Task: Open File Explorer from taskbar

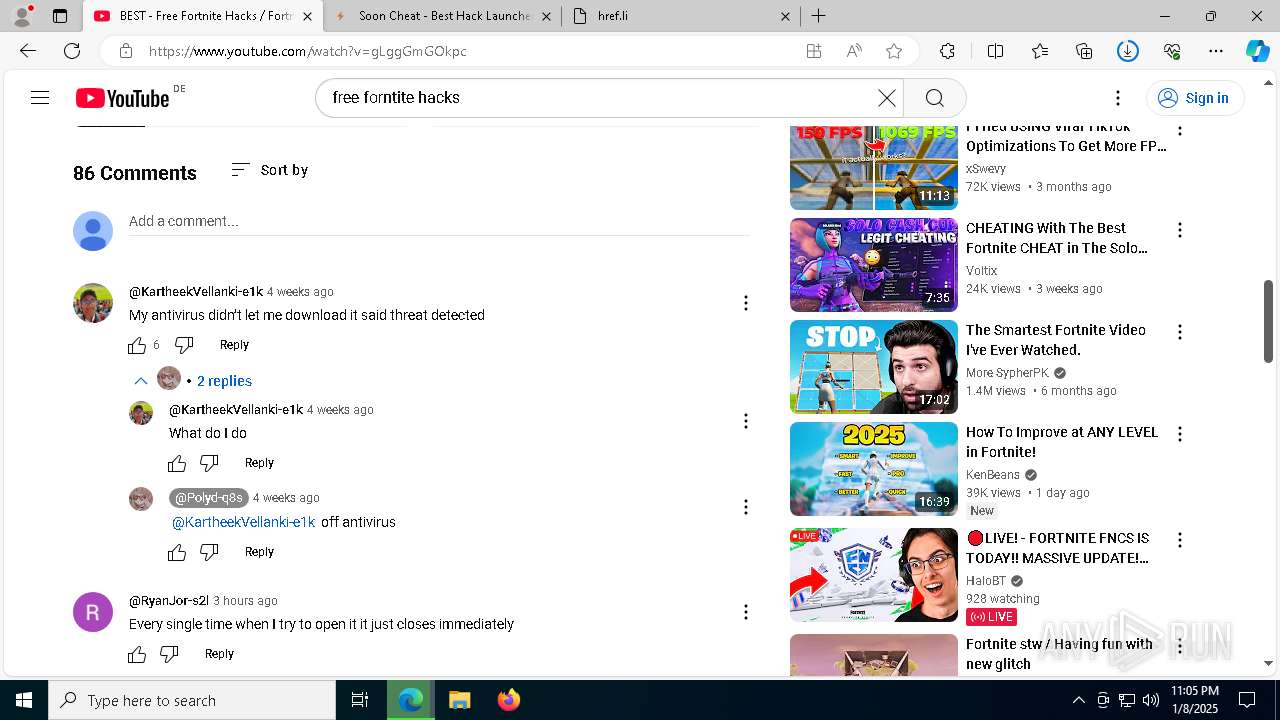Action: click(x=459, y=700)
